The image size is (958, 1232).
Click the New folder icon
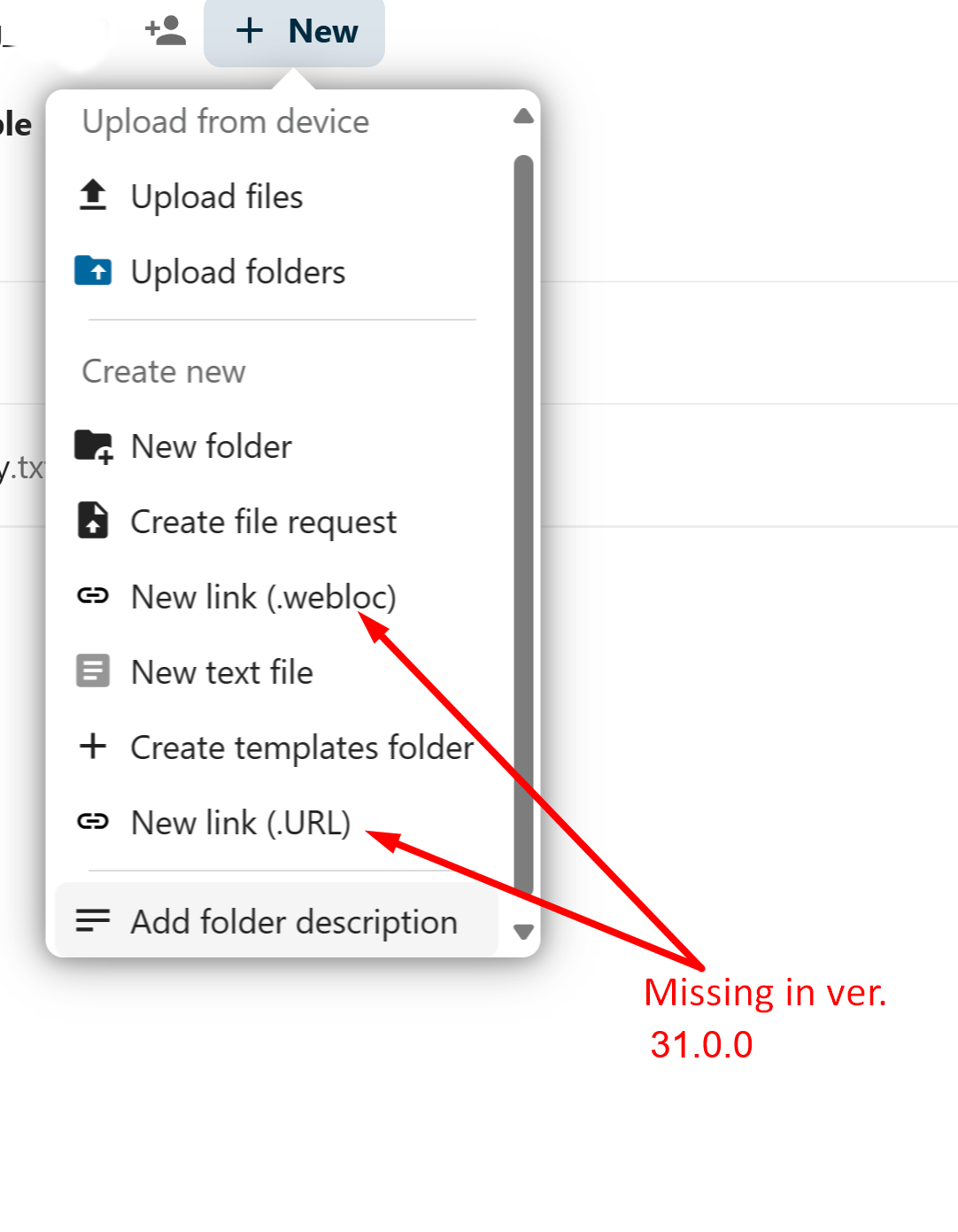93,446
